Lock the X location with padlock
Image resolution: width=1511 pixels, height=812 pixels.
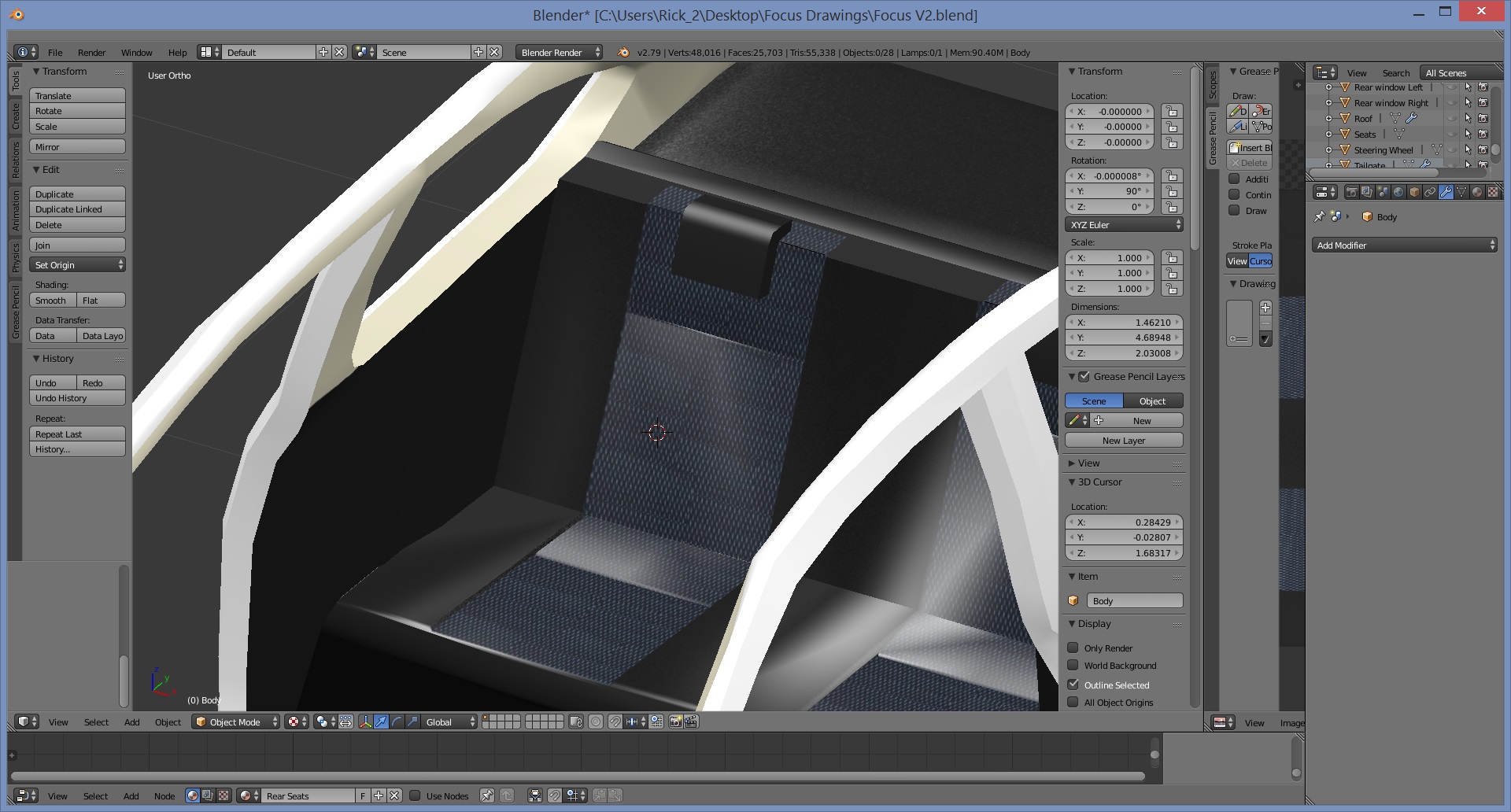pyautogui.click(x=1172, y=111)
